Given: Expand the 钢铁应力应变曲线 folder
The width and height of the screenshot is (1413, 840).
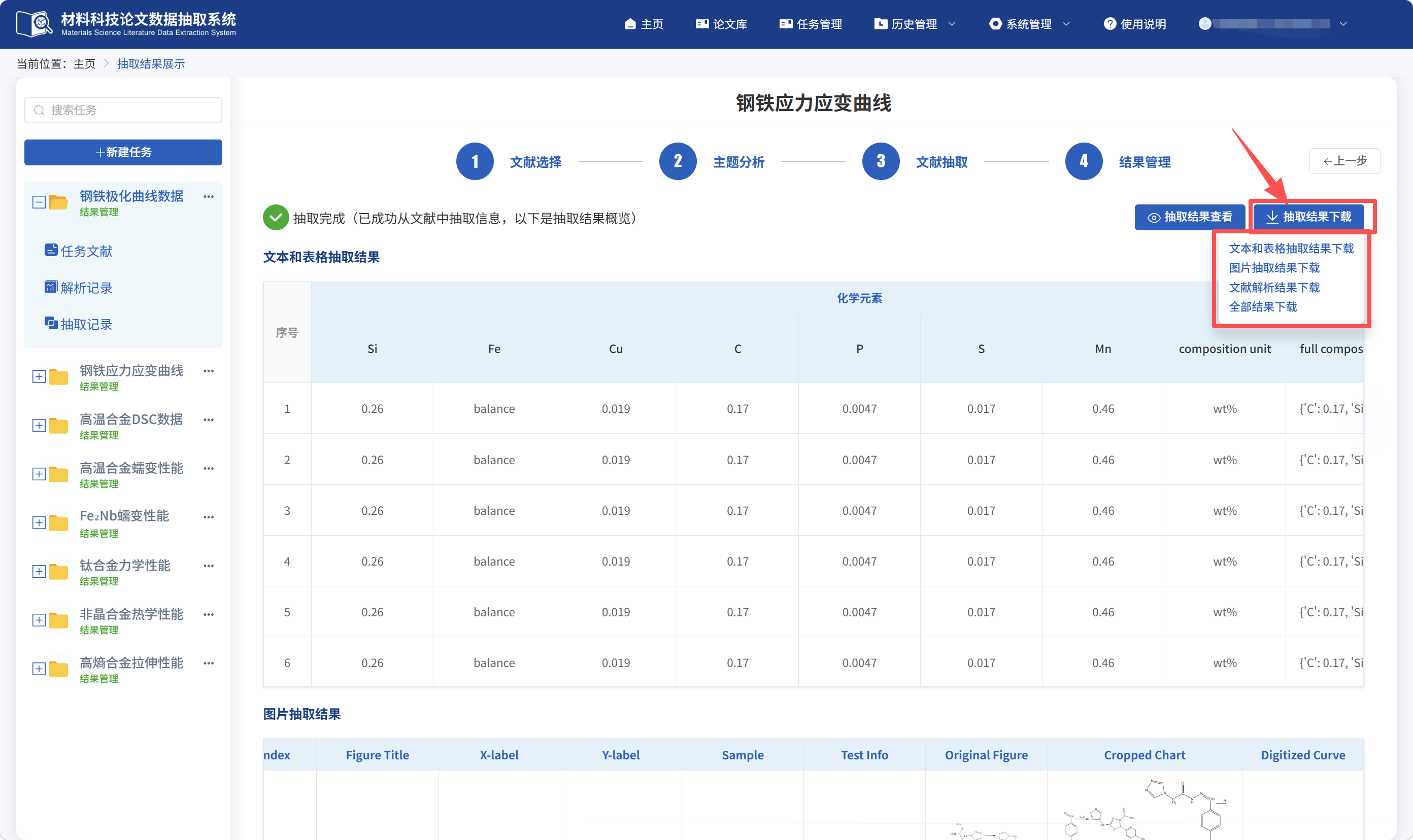Looking at the screenshot, I should 39,376.
